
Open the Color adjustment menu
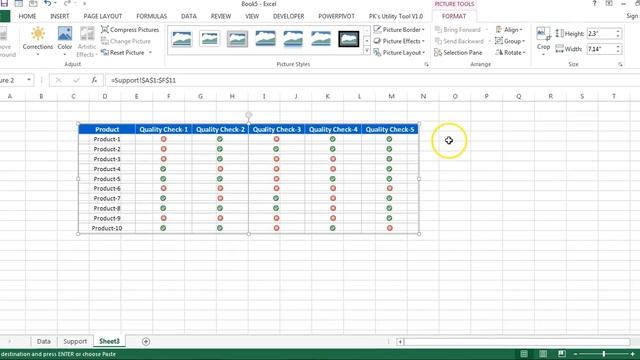click(x=64, y=41)
